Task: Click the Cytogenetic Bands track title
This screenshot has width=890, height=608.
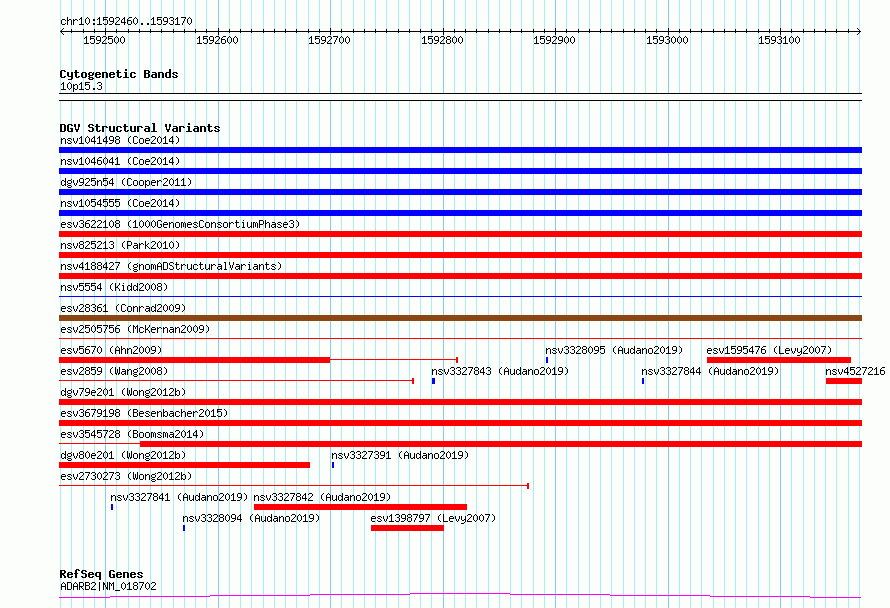Action: coord(119,74)
